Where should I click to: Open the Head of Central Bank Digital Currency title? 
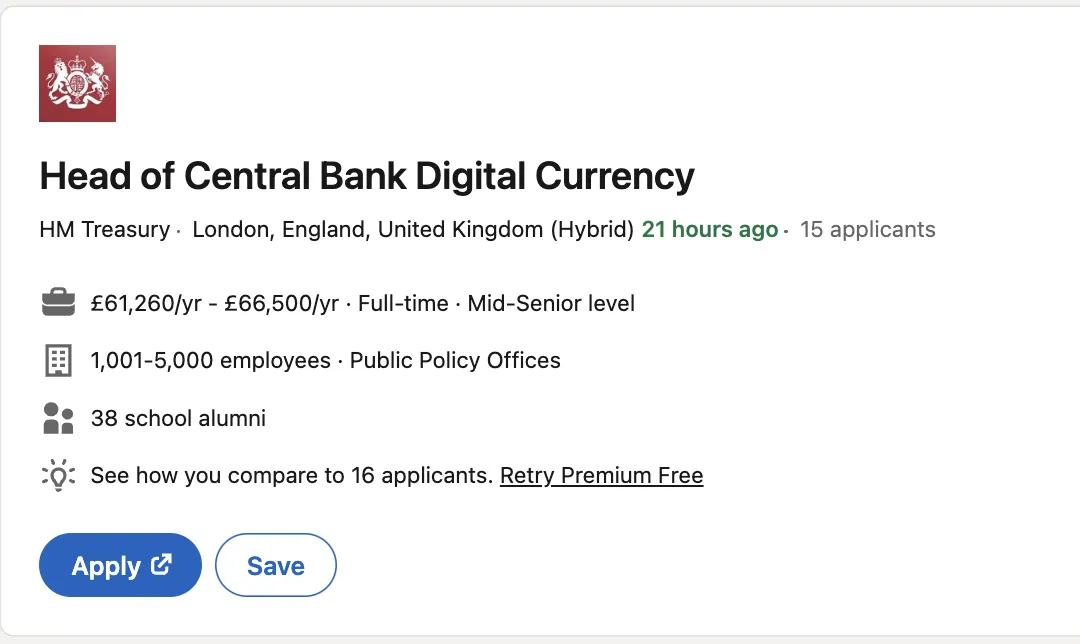pos(367,176)
